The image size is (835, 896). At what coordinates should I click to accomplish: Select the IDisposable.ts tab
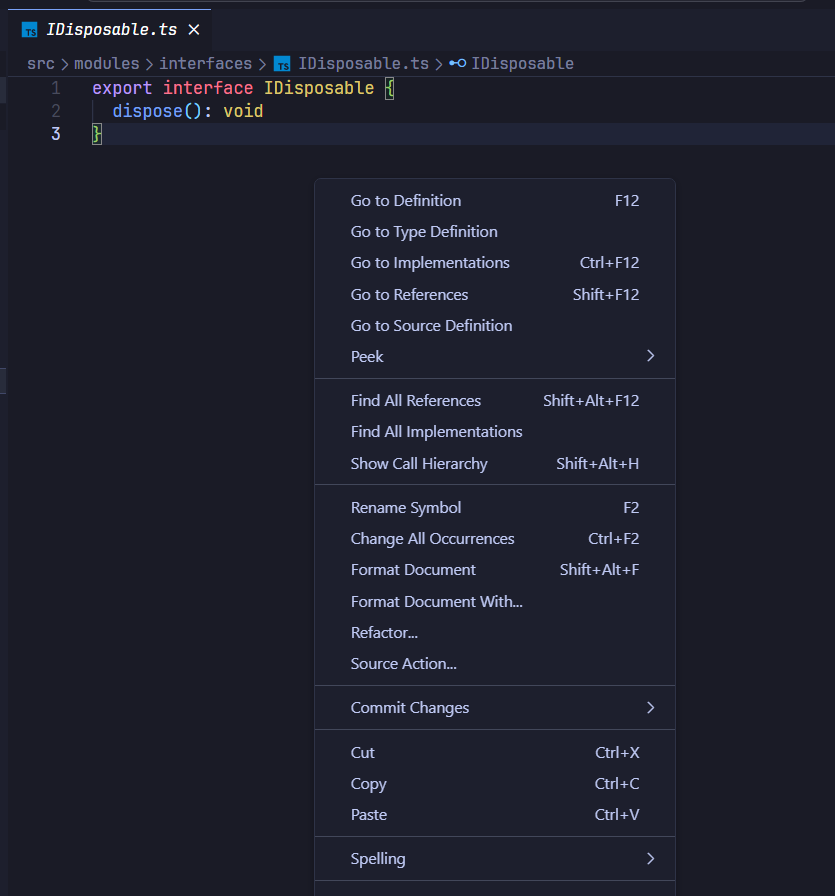[109, 30]
